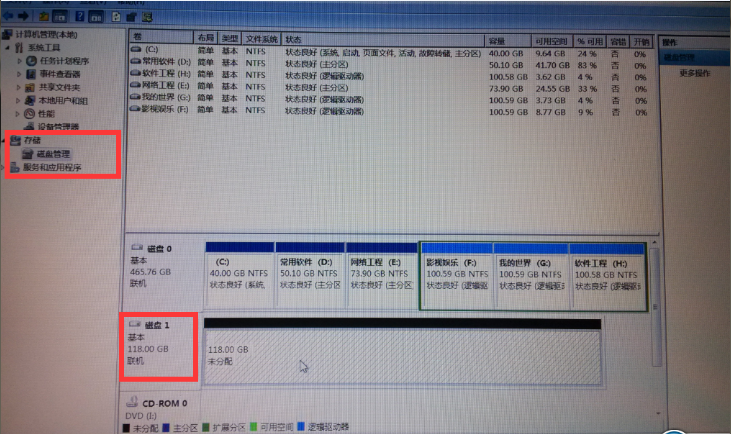
Task: Click the 设备管理器 device icon
Action: tap(29, 126)
